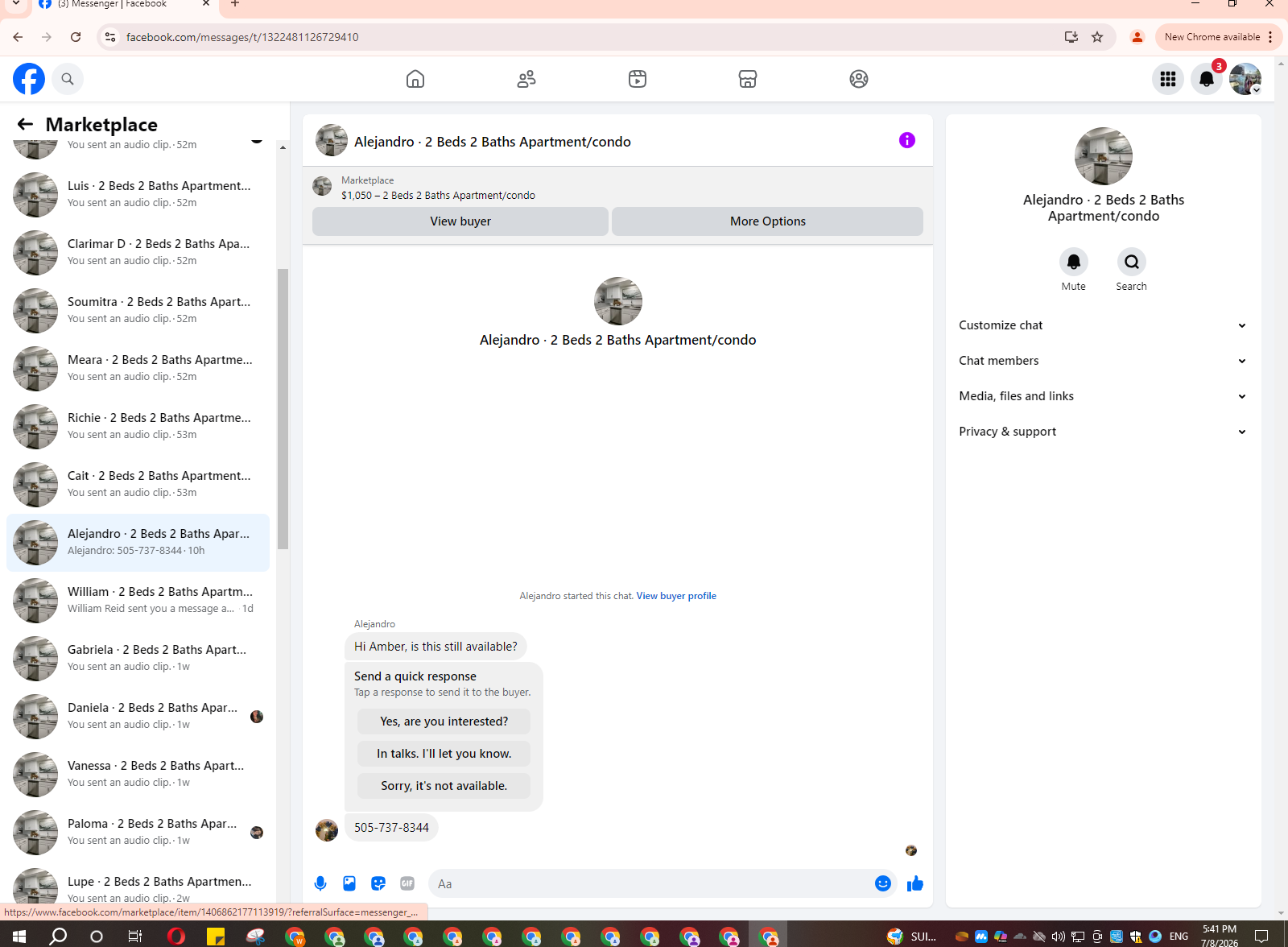Click the More Options button
Viewport: 1288px width, 947px height.
tap(767, 221)
